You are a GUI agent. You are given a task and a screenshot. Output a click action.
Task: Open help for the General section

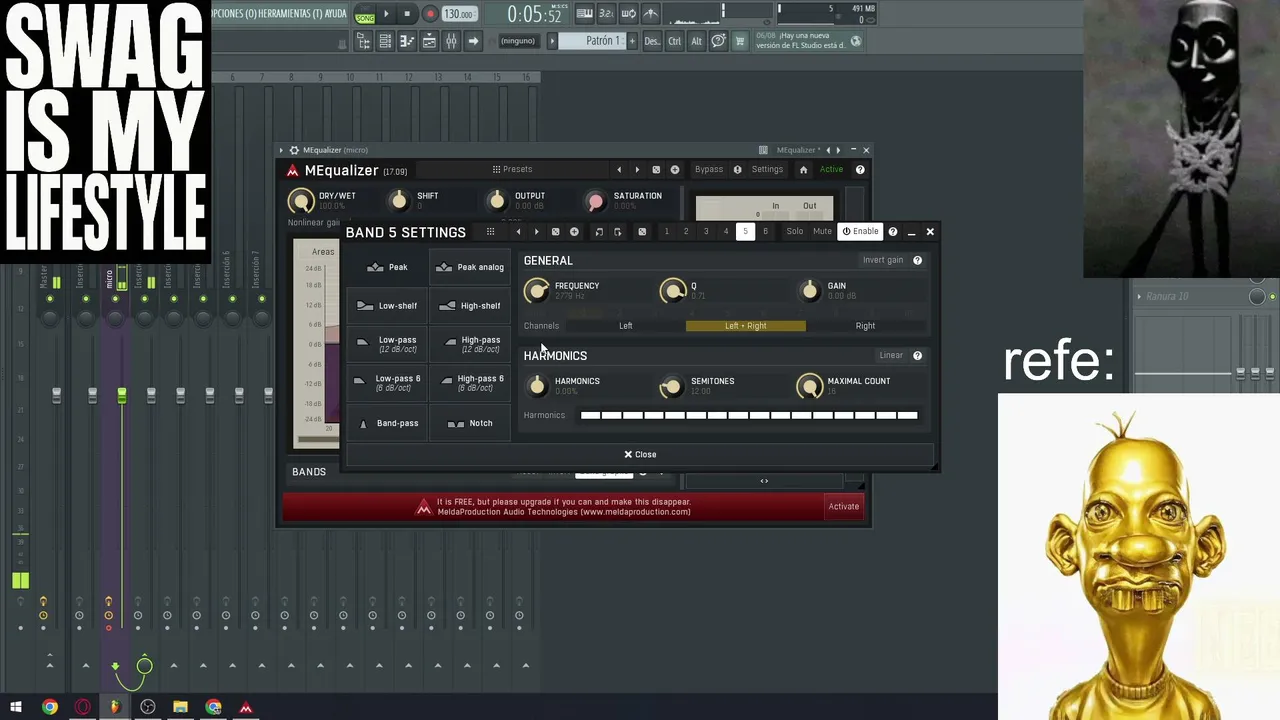point(917,260)
